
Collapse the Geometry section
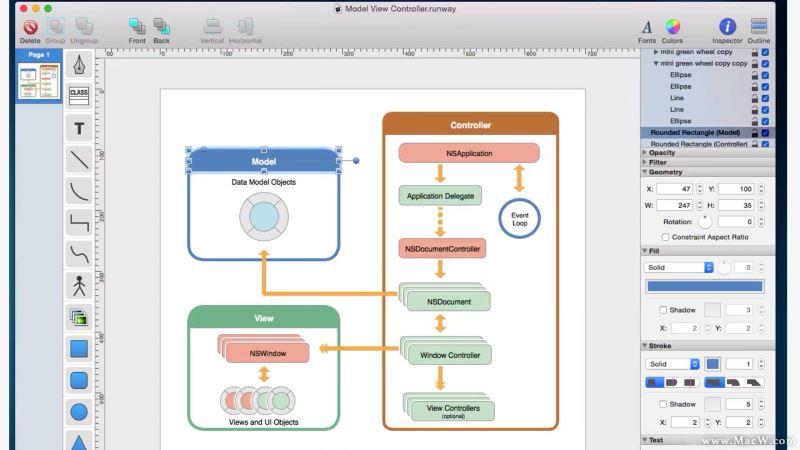coord(644,172)
